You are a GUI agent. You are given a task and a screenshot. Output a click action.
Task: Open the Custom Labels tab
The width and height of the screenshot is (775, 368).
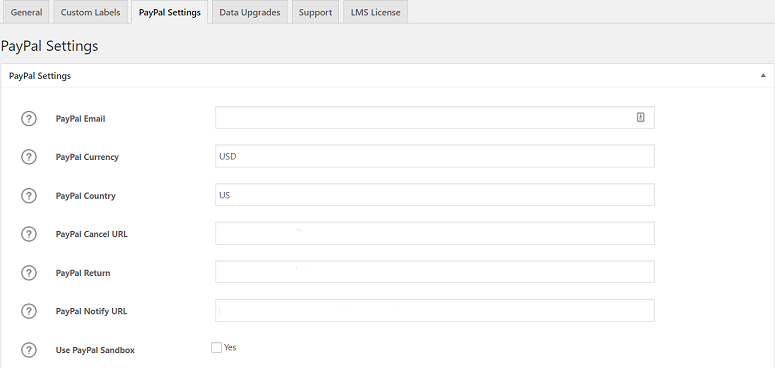tap(90, 12)
